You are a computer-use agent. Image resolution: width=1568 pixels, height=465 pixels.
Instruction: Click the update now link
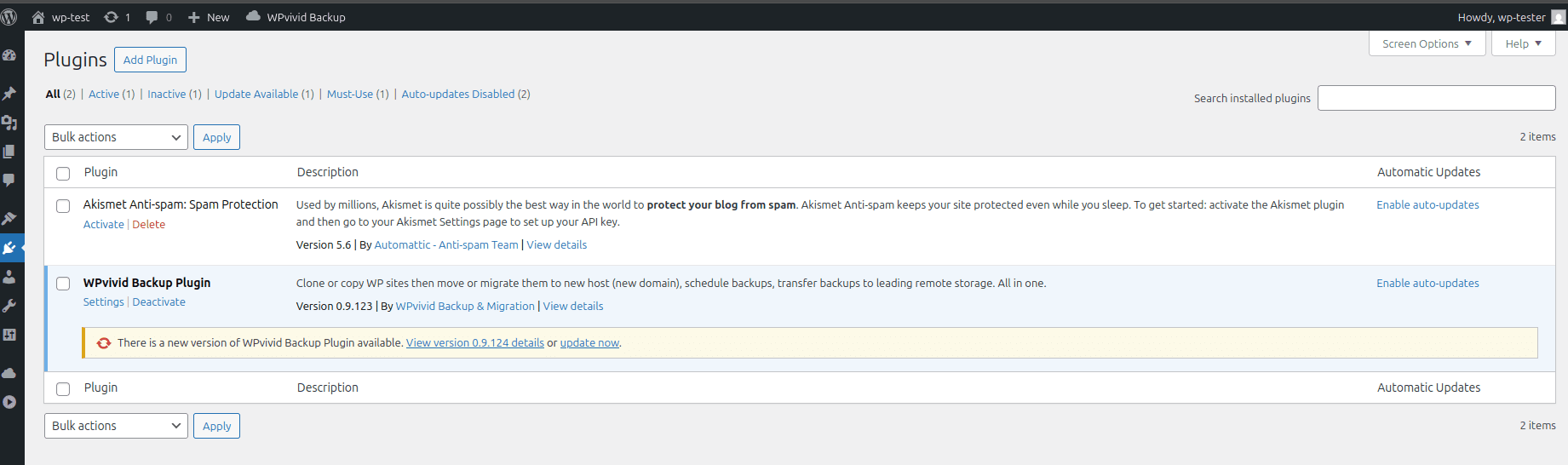point(589,343)
